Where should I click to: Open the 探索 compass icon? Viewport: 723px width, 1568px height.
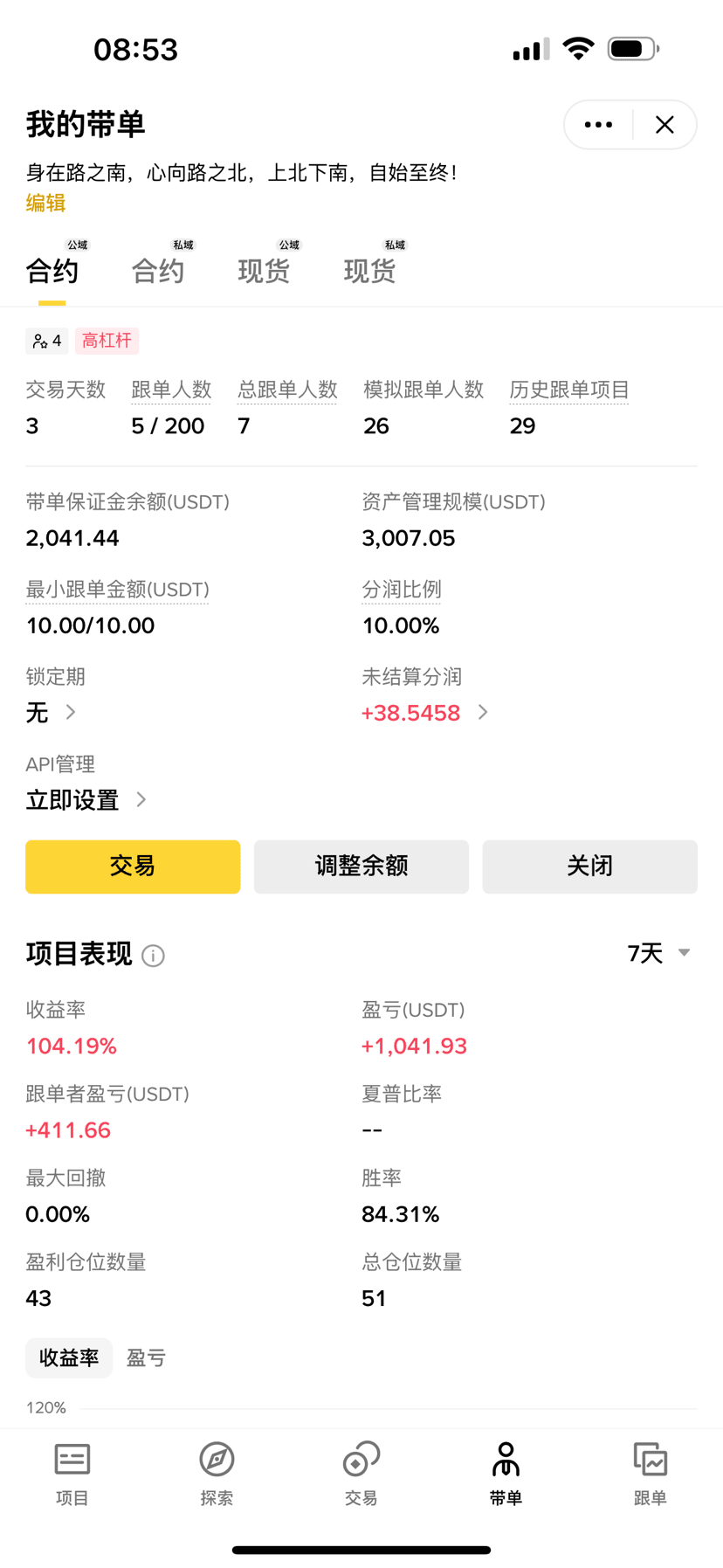point(217,1461)
